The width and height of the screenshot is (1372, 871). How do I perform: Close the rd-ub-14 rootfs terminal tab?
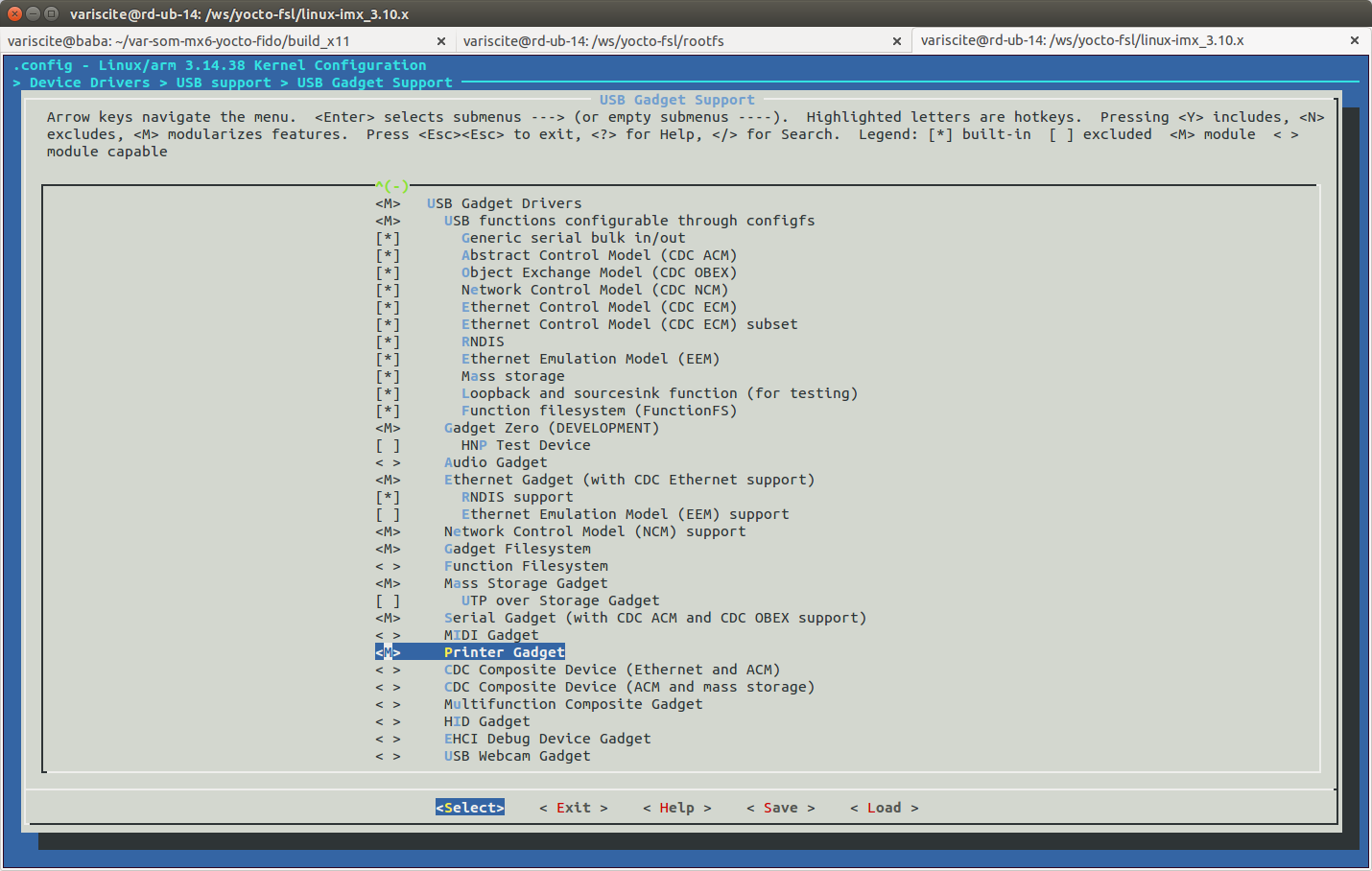[896, 41]
